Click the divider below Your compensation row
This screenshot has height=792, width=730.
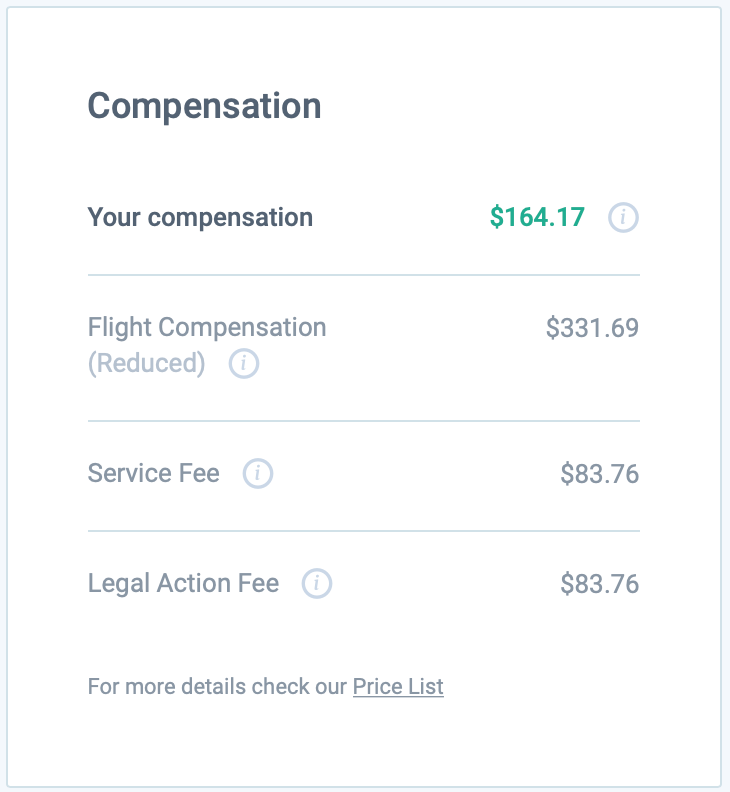(x=364, y=275)
